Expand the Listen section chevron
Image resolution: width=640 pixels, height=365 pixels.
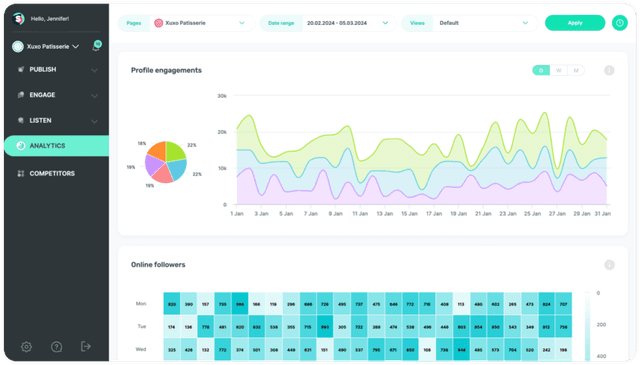click(94, 121)
